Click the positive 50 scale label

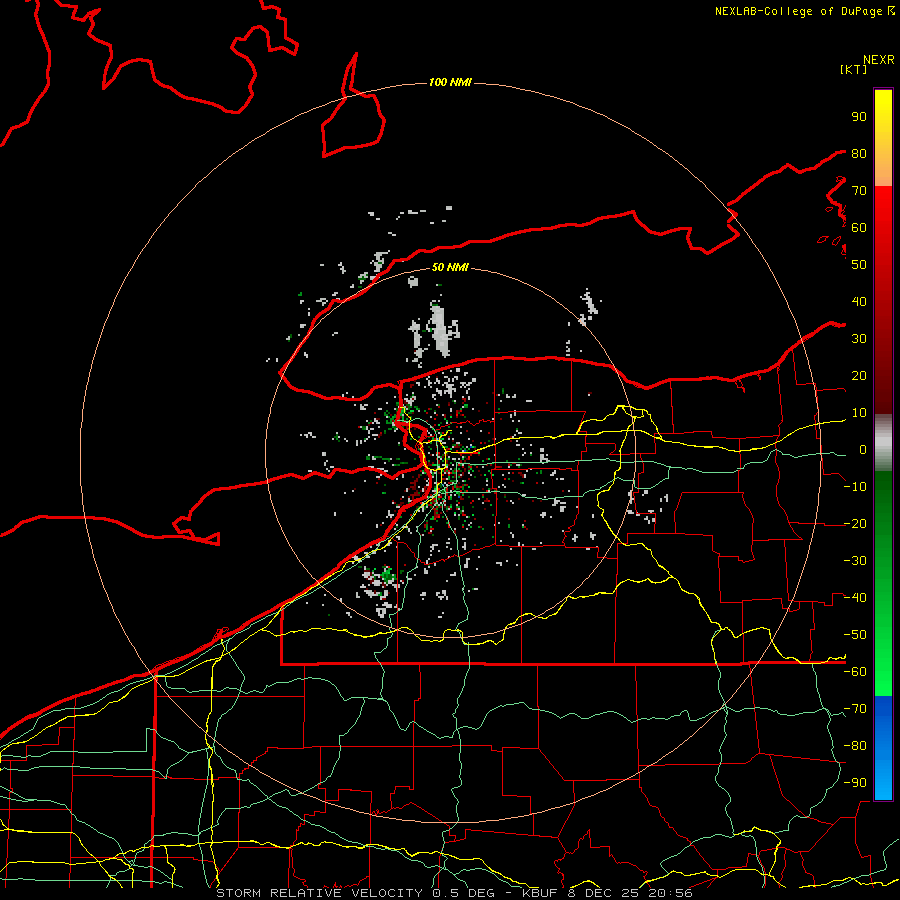[x=859, y=265]
